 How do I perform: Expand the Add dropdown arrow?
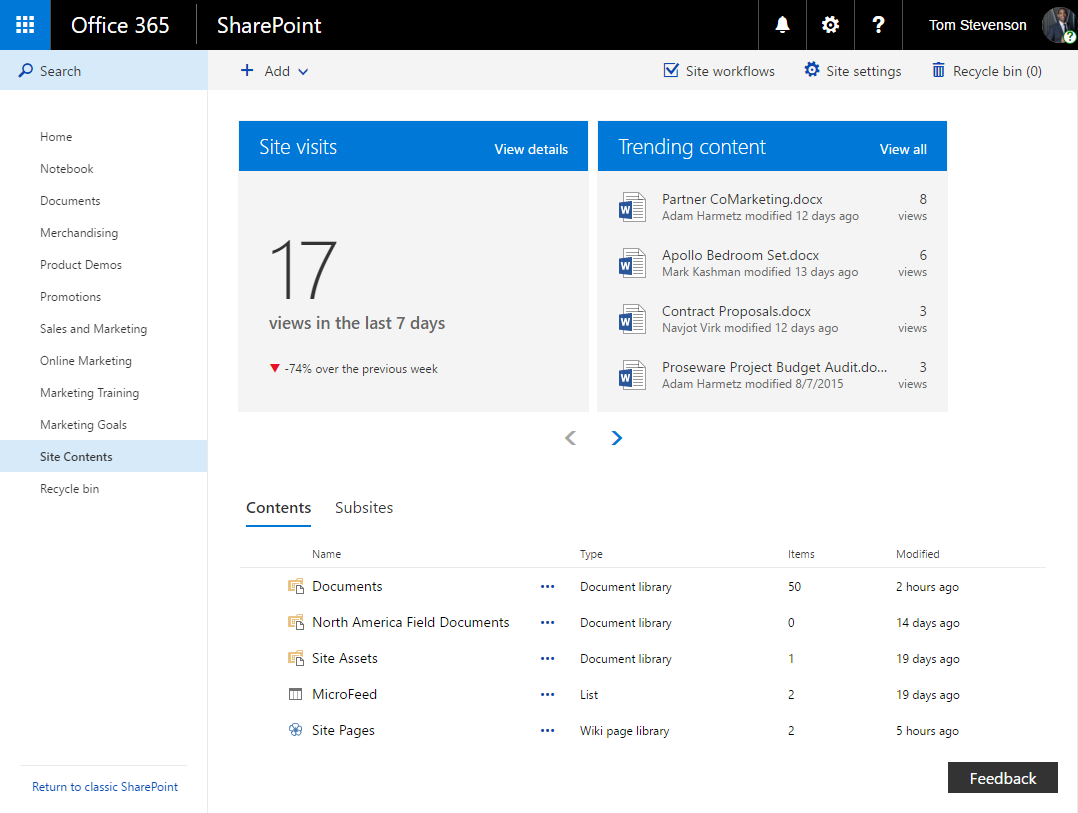[303, 71]
